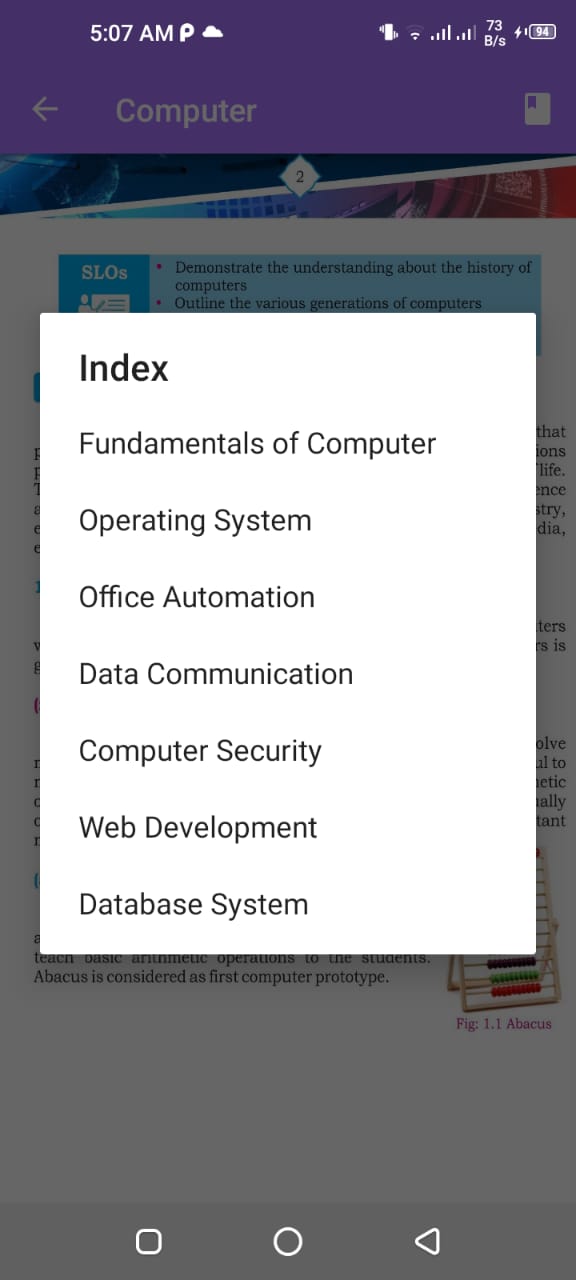
Task: Click the Index dialog heading
Action: 124,368
